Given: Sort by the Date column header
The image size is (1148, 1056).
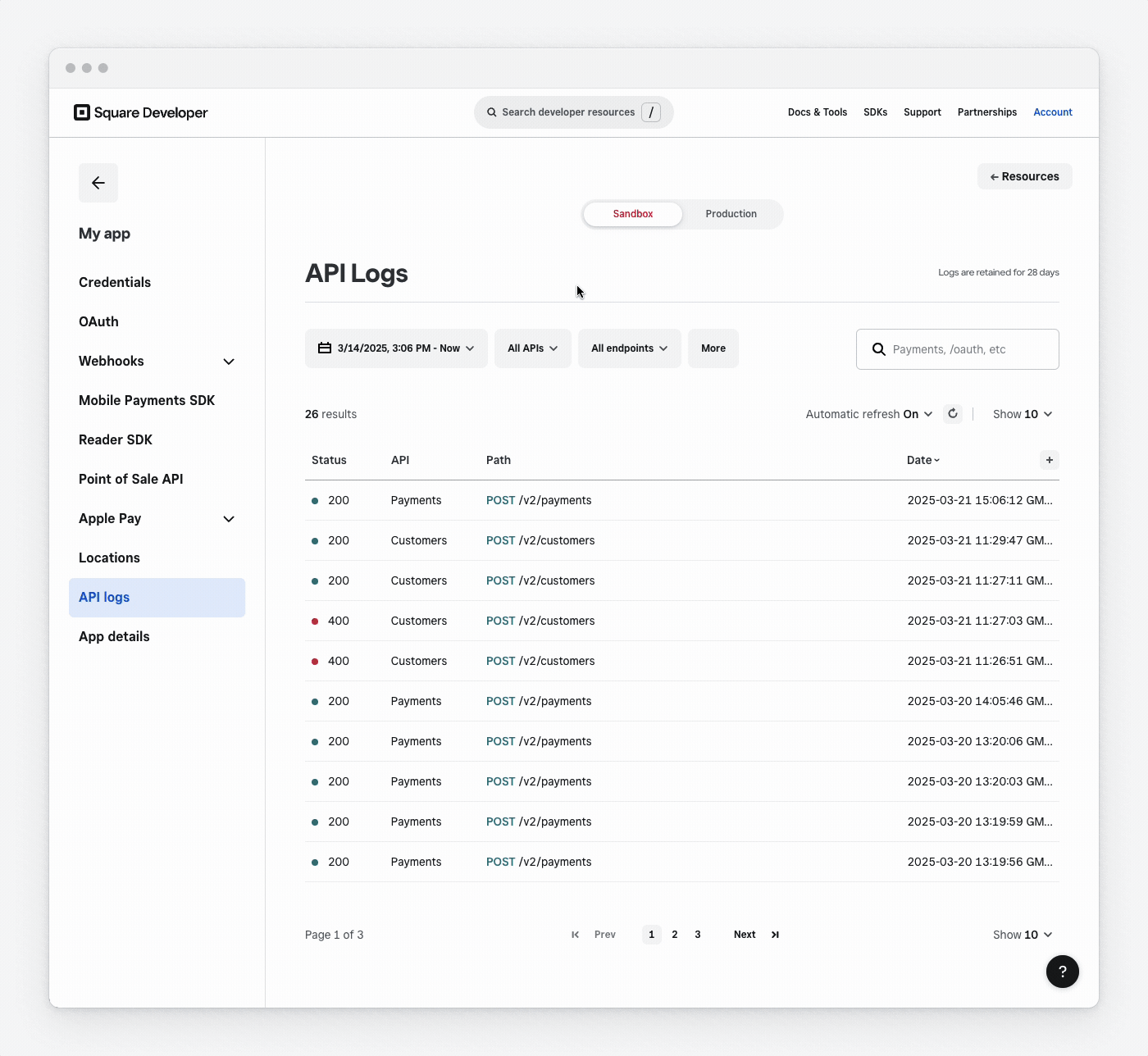Looking at the screenshot, I should point(923,460).
